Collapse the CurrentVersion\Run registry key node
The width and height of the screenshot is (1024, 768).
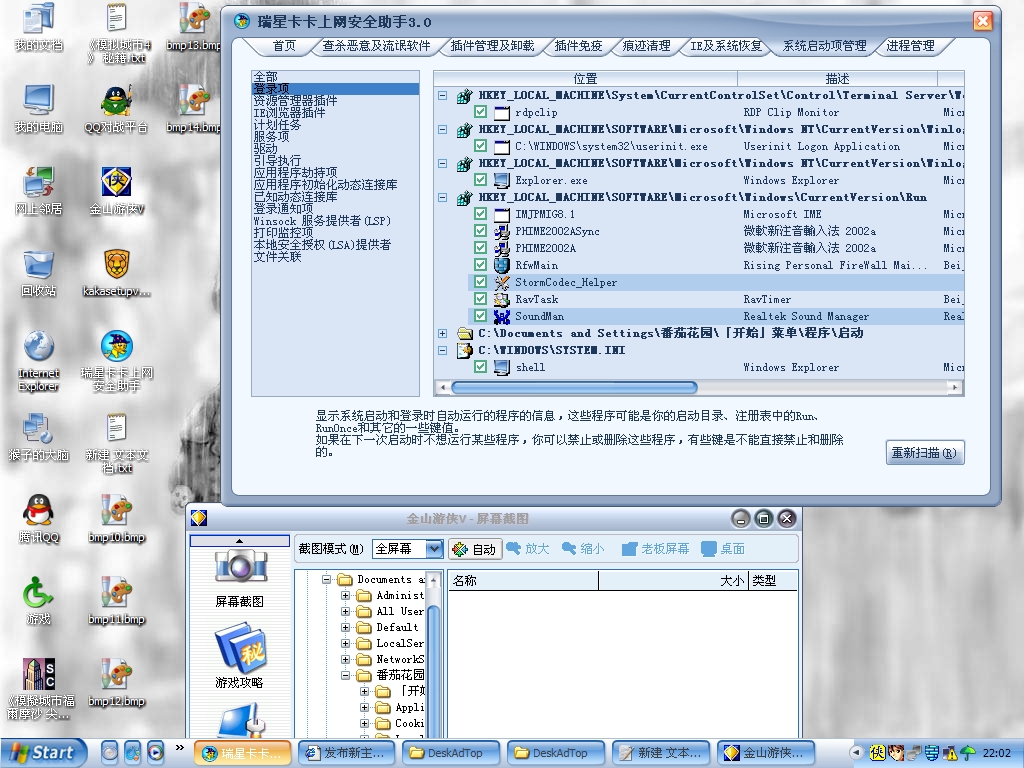tap(442, 197)
